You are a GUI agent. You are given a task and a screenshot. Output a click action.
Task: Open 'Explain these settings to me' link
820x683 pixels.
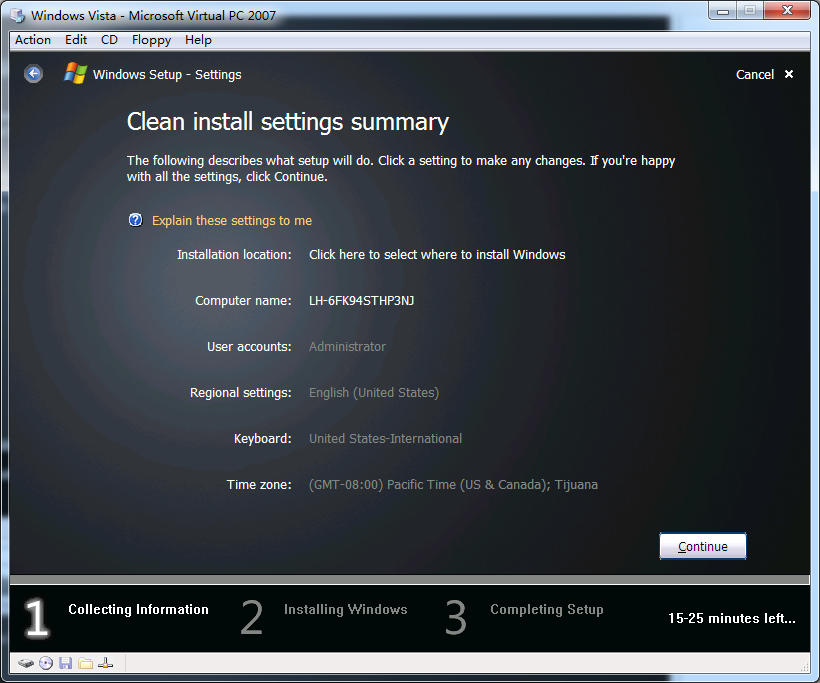[232, 220]
